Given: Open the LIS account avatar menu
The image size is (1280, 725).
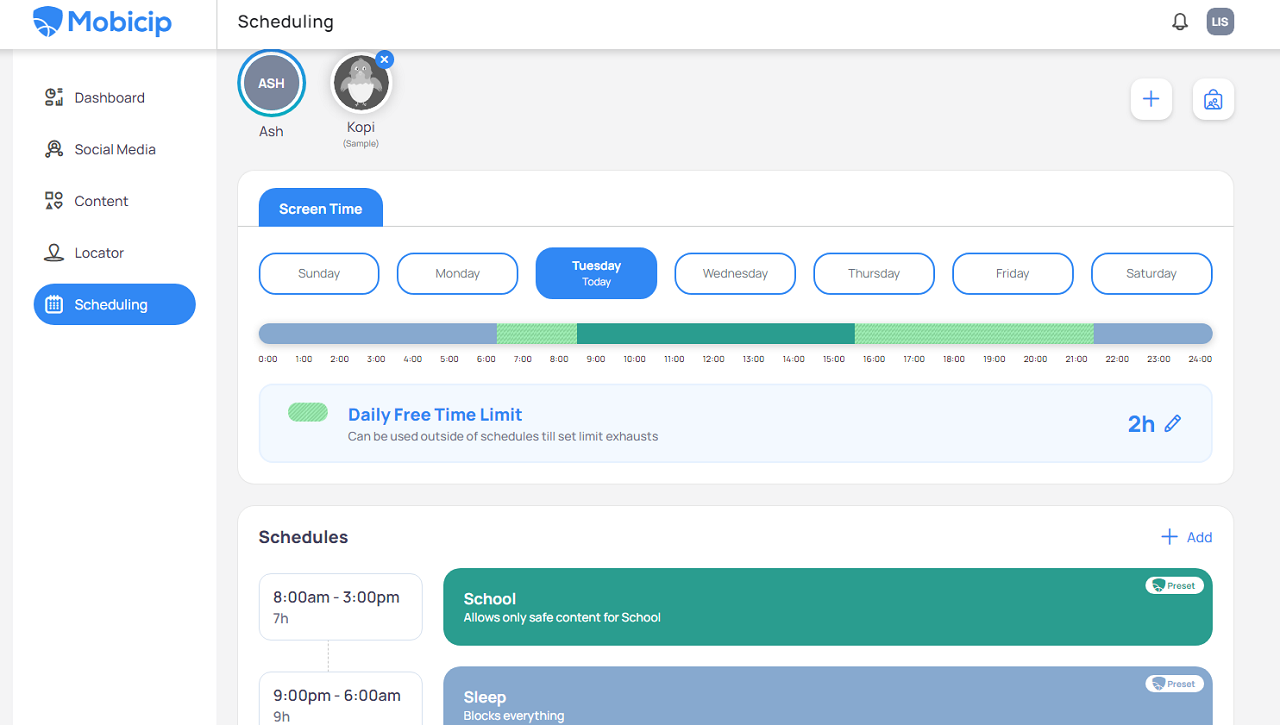Looking at the screenshot, I should tap(1220, 22).
